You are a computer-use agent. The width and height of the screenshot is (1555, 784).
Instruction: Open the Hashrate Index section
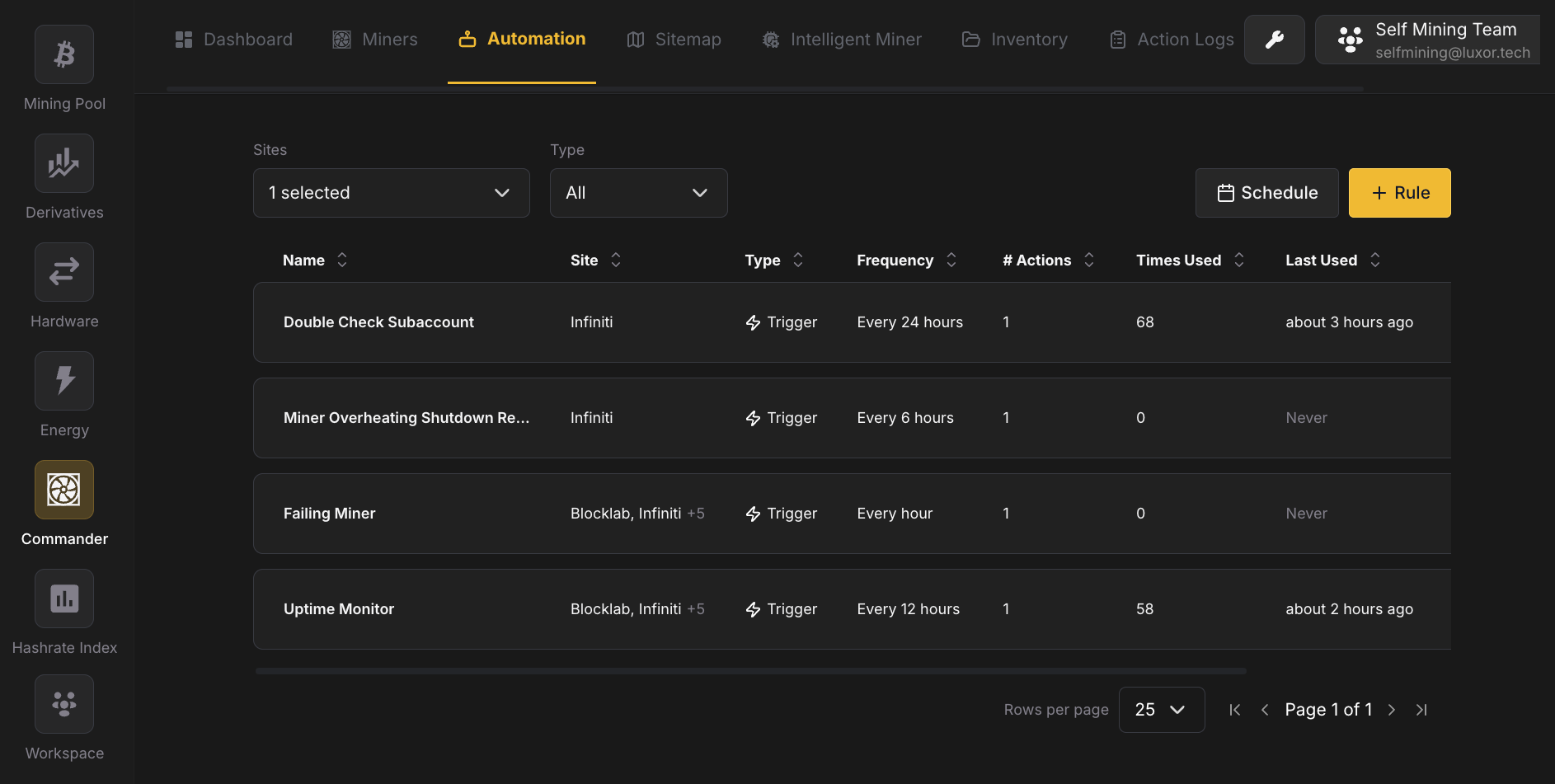[64, 599]
